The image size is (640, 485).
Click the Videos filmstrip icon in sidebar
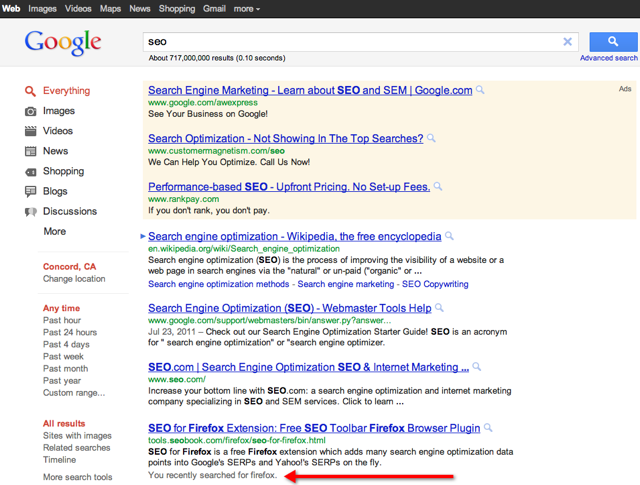coord(31,131)
